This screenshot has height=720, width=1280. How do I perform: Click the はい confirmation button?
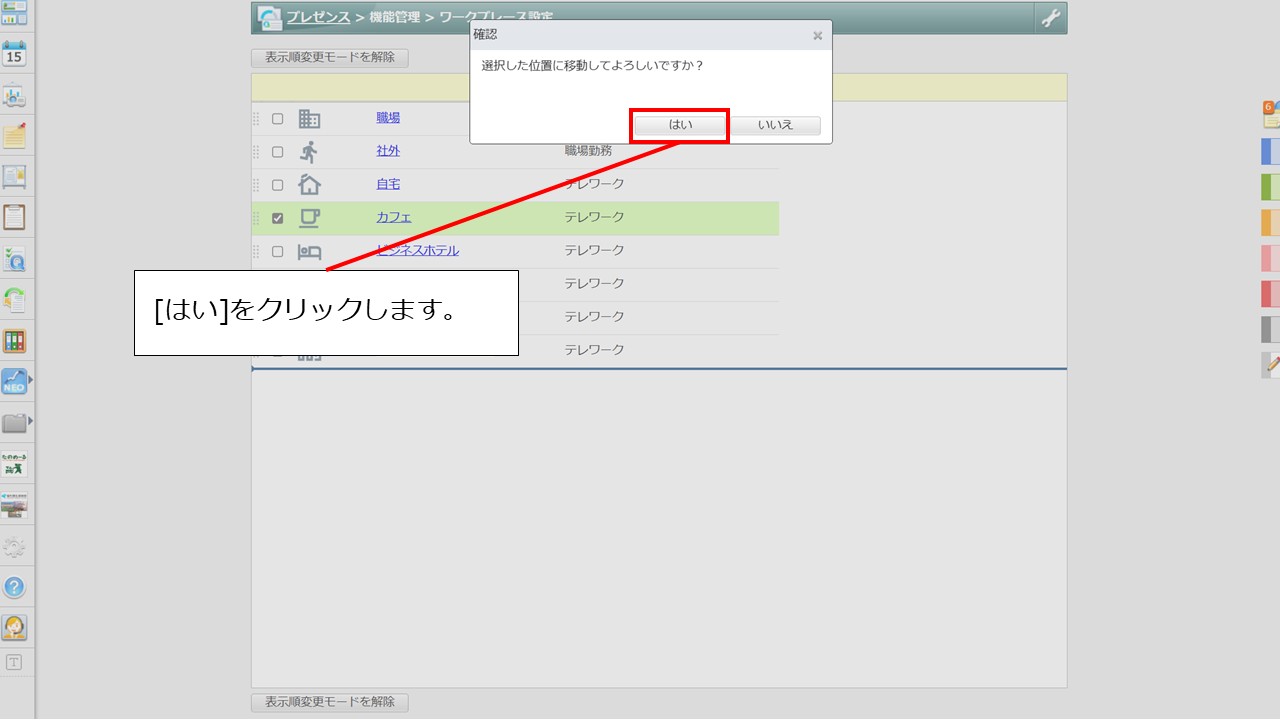pos(680,125)
